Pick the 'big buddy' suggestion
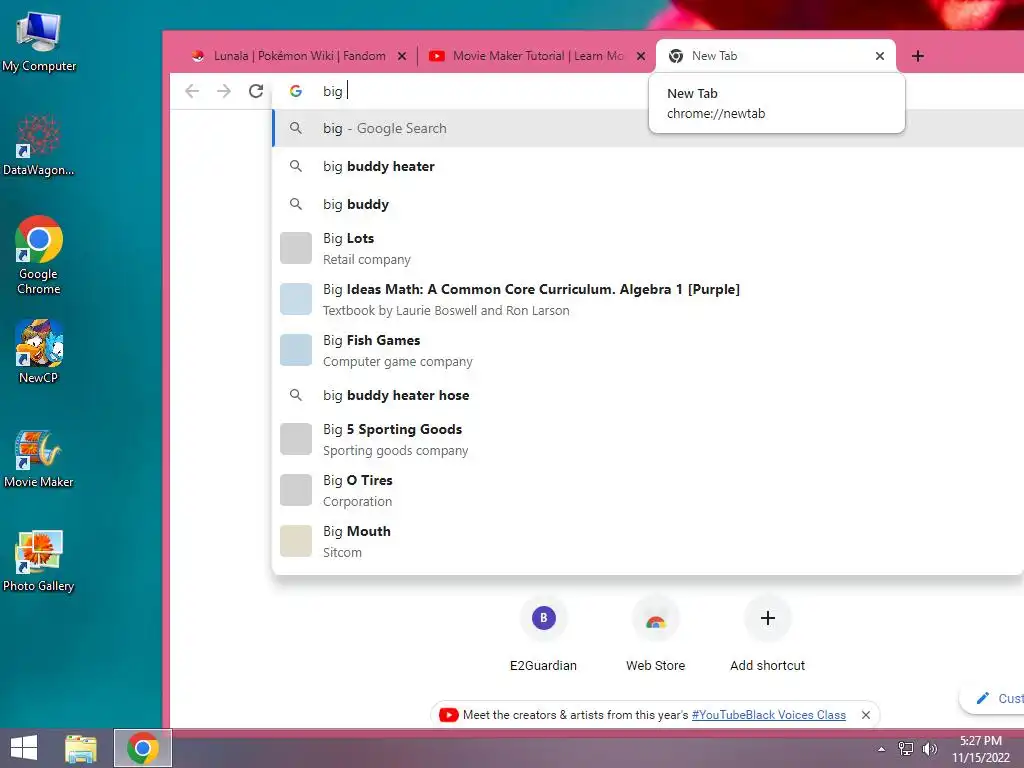 tap(648, 204)
